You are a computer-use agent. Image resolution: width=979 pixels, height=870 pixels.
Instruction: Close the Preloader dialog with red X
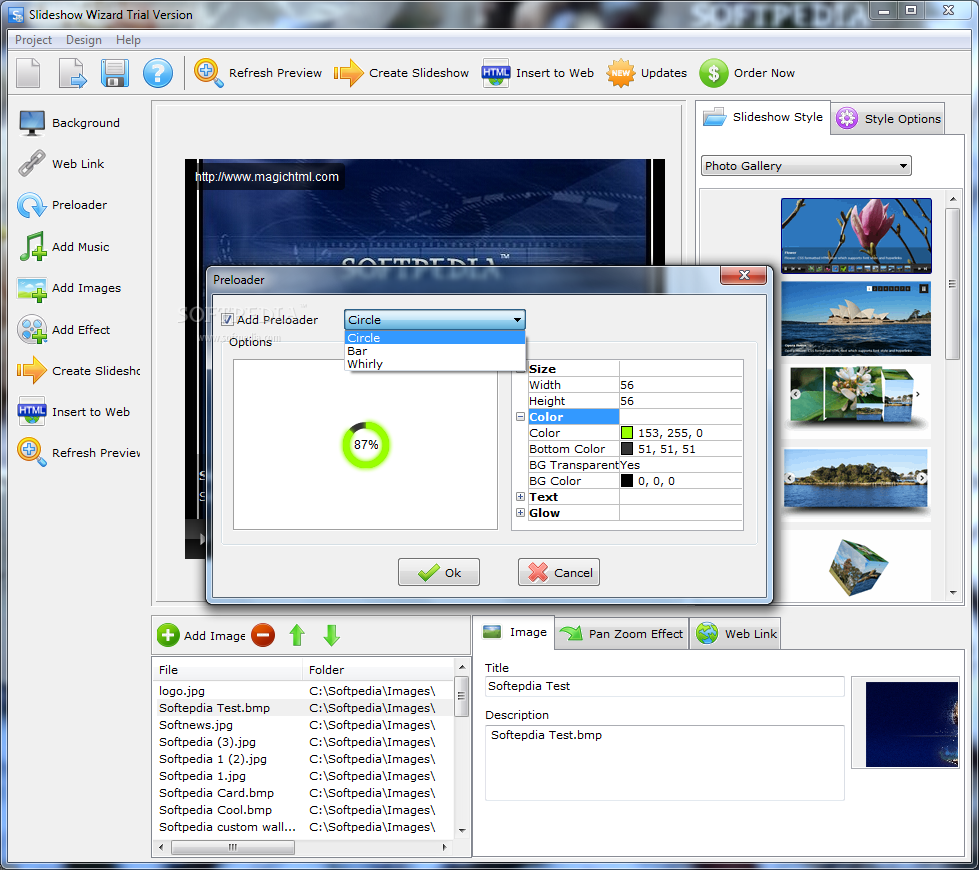click(x=744, y=275)
